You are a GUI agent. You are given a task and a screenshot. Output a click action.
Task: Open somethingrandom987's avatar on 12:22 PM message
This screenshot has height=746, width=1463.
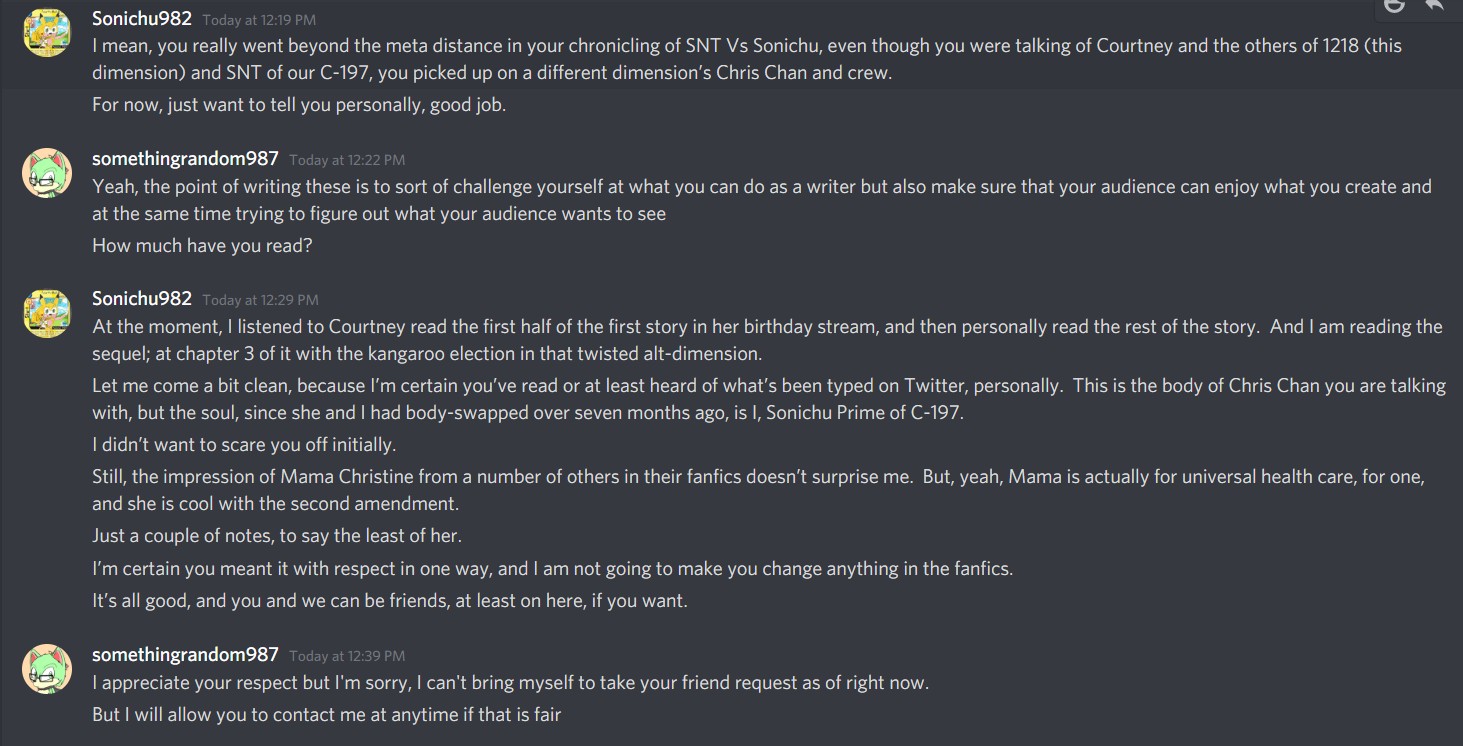(47, 173)
